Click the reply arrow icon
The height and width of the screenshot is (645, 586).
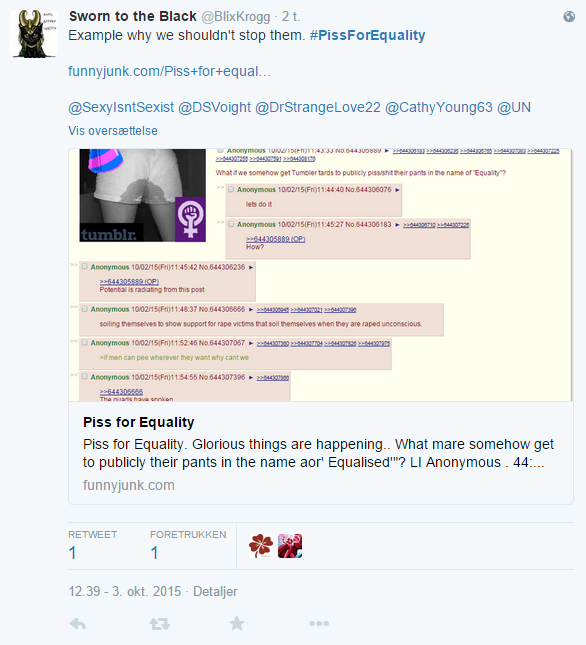coord(78,624)
